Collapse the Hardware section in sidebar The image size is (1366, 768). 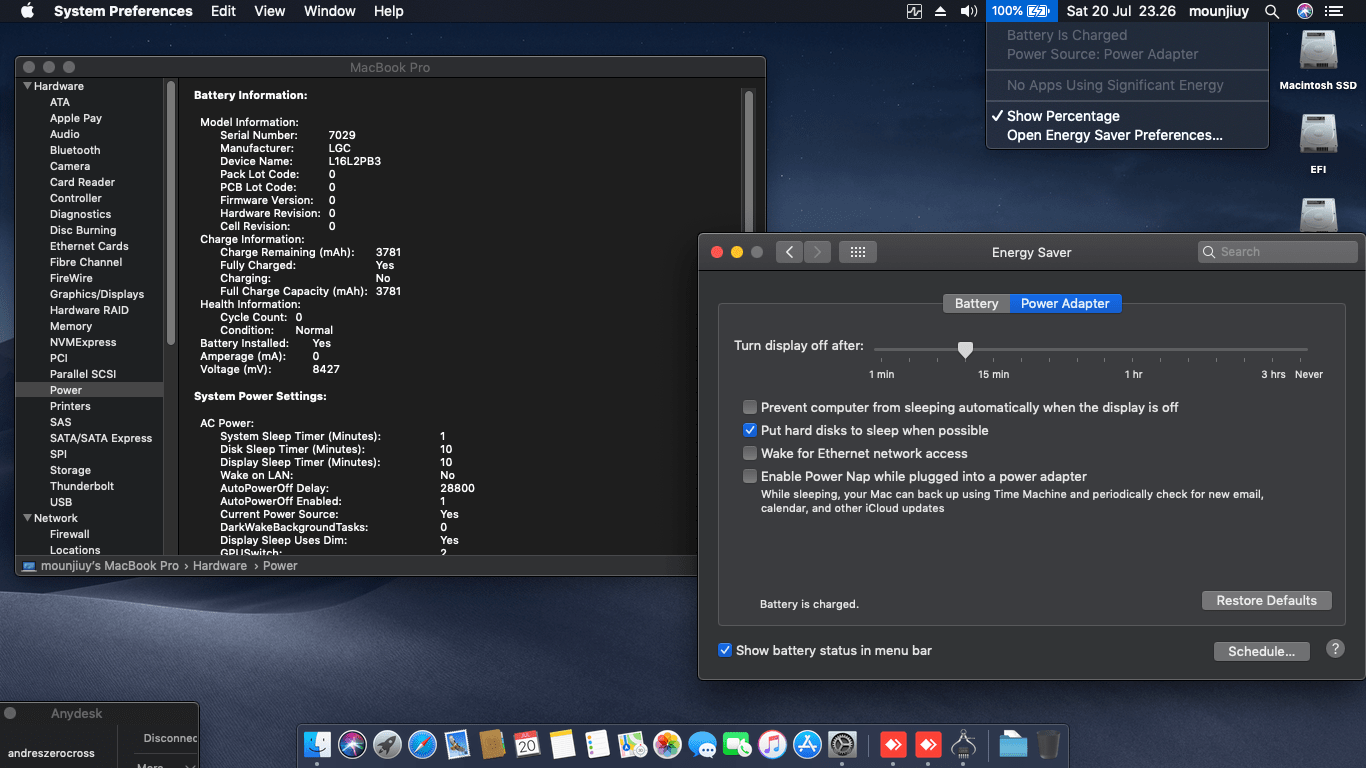(27, 86)
